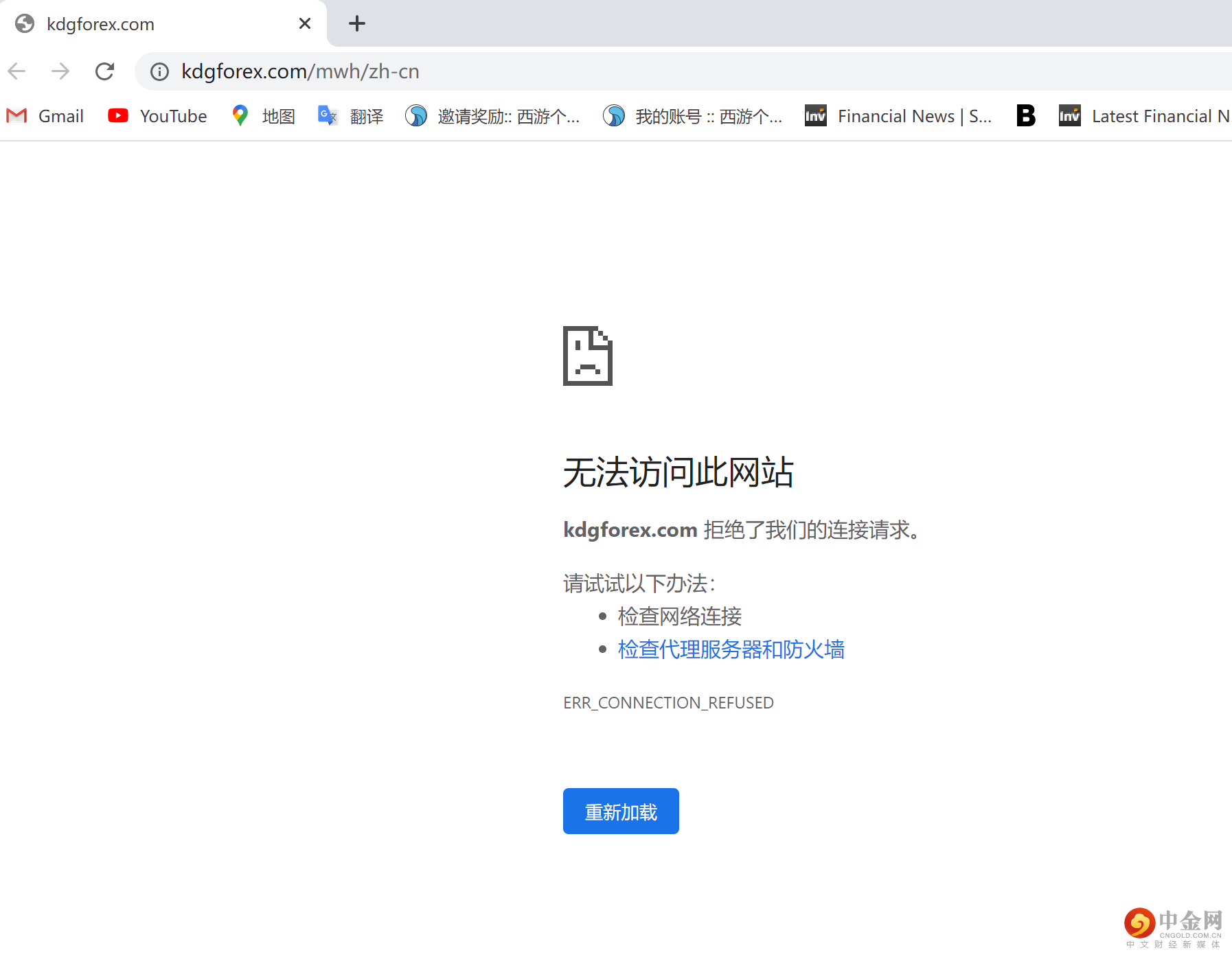Open Gmail from the bookmarks bar

(x=45, y=115)
